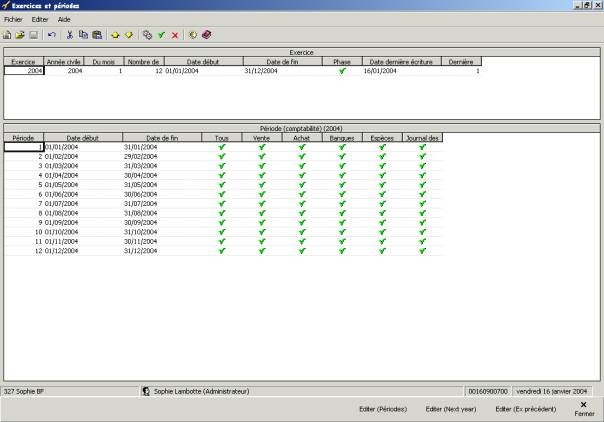Toggle the Tous checkmark for period 1
This screenshot has width=604, height=422.
pyautogui.click(x=222, y=147)
